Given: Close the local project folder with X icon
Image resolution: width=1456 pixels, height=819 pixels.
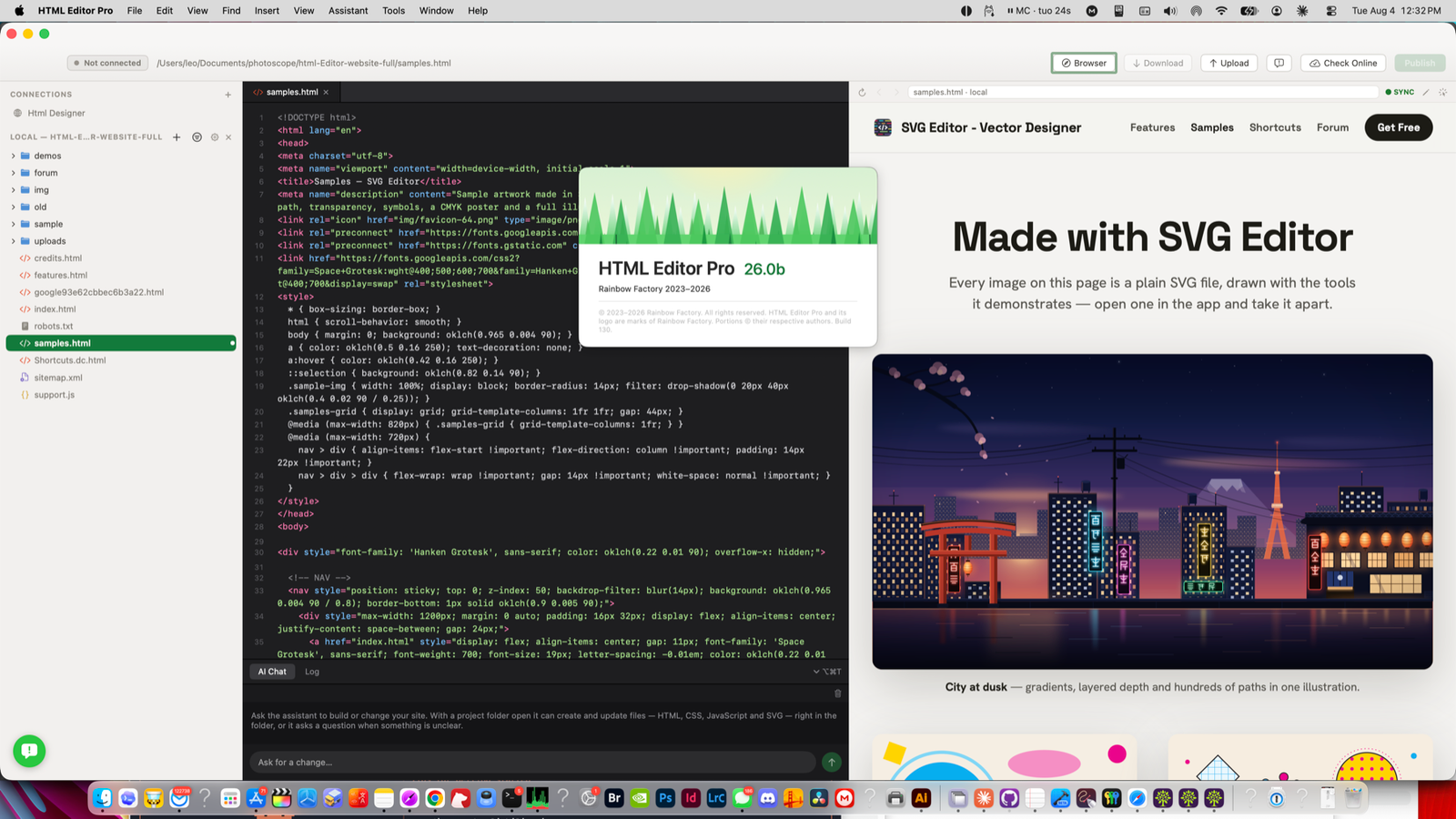Looking at the screenshot, I should (x=228, y=137).
